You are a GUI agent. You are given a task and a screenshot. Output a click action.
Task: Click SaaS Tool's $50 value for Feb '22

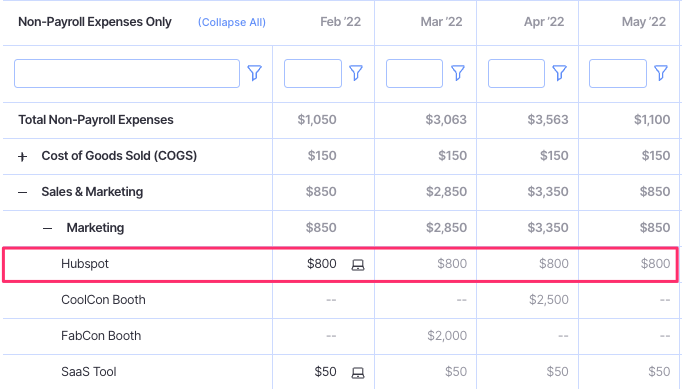[x=325, y=372]
